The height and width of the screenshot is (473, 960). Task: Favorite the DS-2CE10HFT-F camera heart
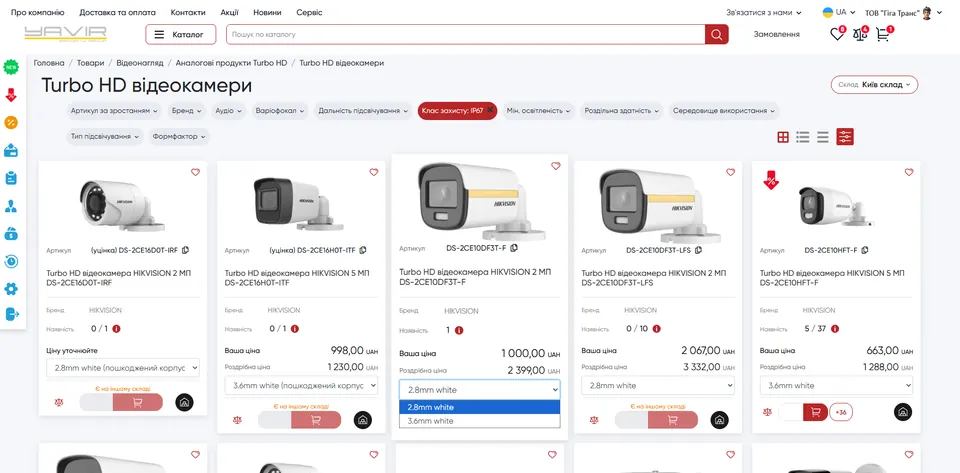point(909,173)
